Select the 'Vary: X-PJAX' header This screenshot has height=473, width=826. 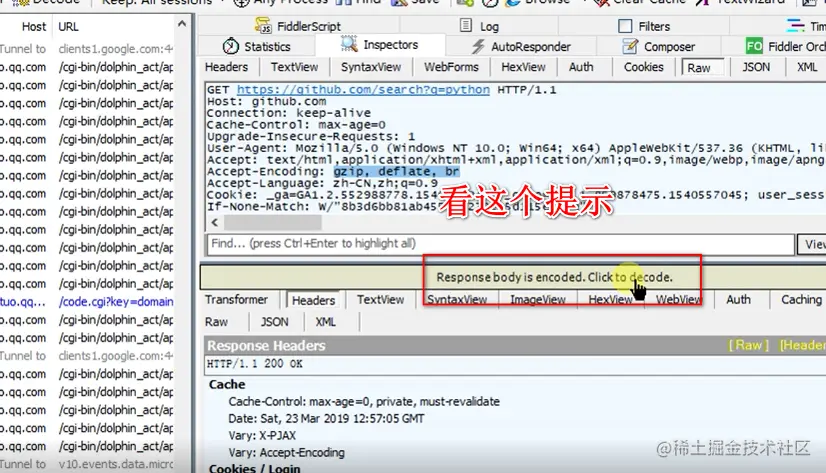pos(262,436)
